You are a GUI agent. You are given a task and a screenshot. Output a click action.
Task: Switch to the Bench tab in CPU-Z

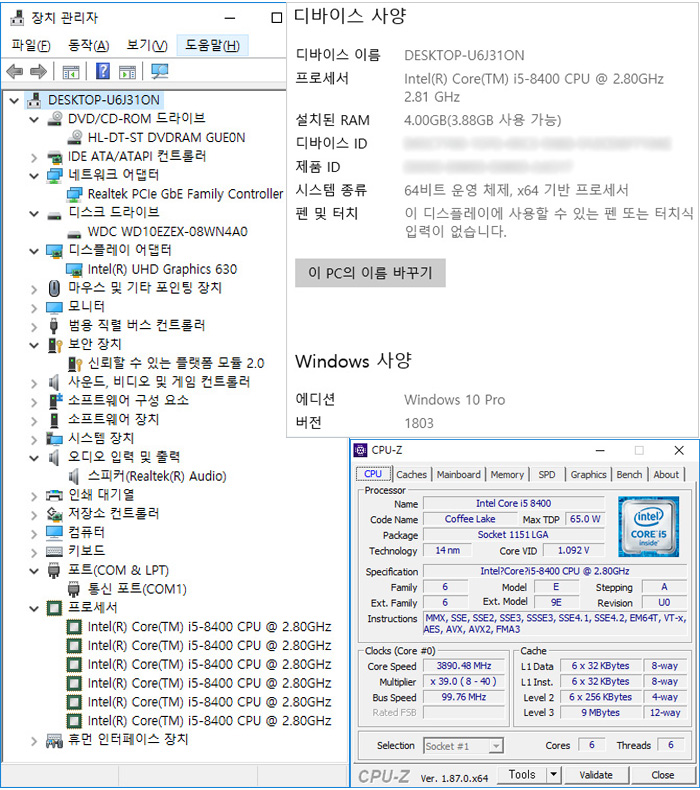[629, 474]
